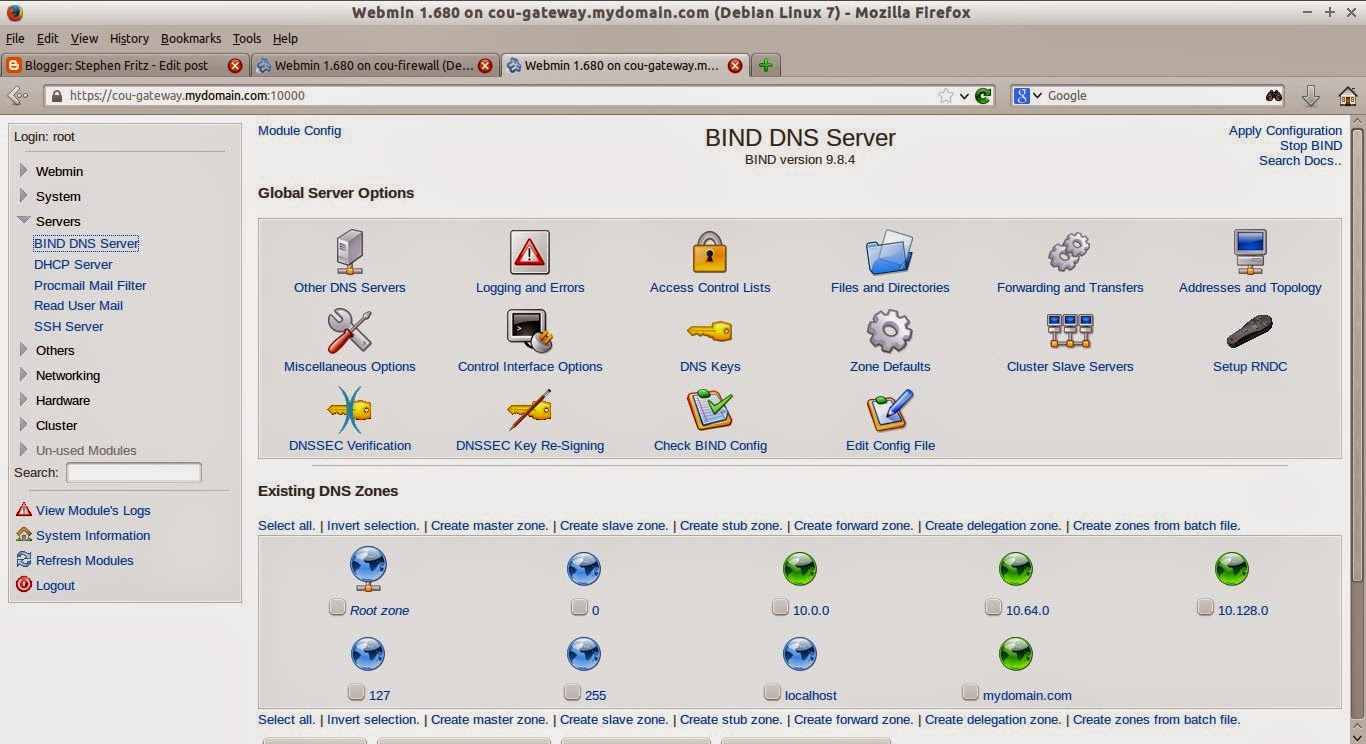Click the Root zone globe icon
The image size is (1366, 744).
pos(368,569)
